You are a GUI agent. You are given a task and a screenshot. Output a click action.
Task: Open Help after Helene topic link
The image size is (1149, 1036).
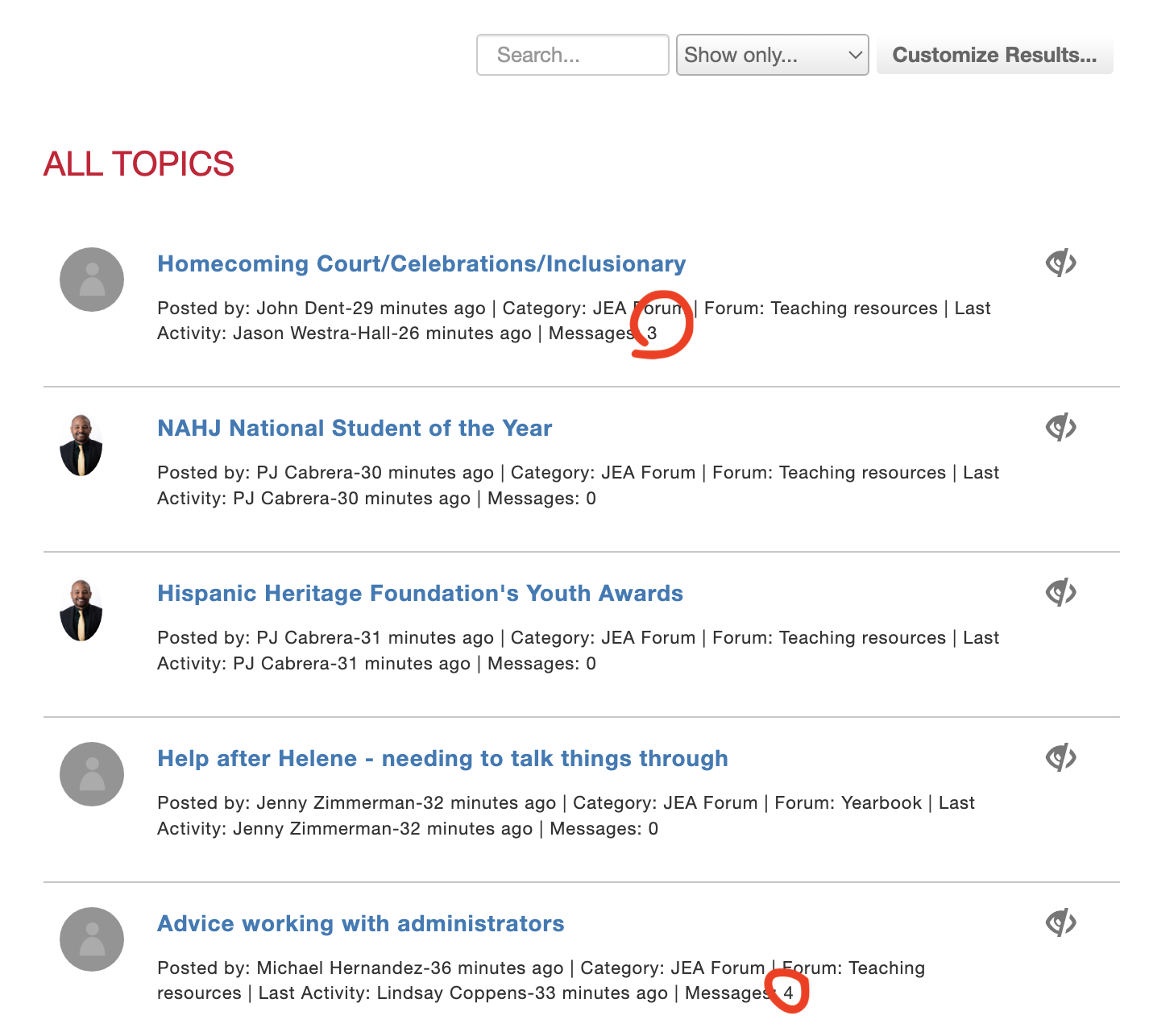[442, 759]
